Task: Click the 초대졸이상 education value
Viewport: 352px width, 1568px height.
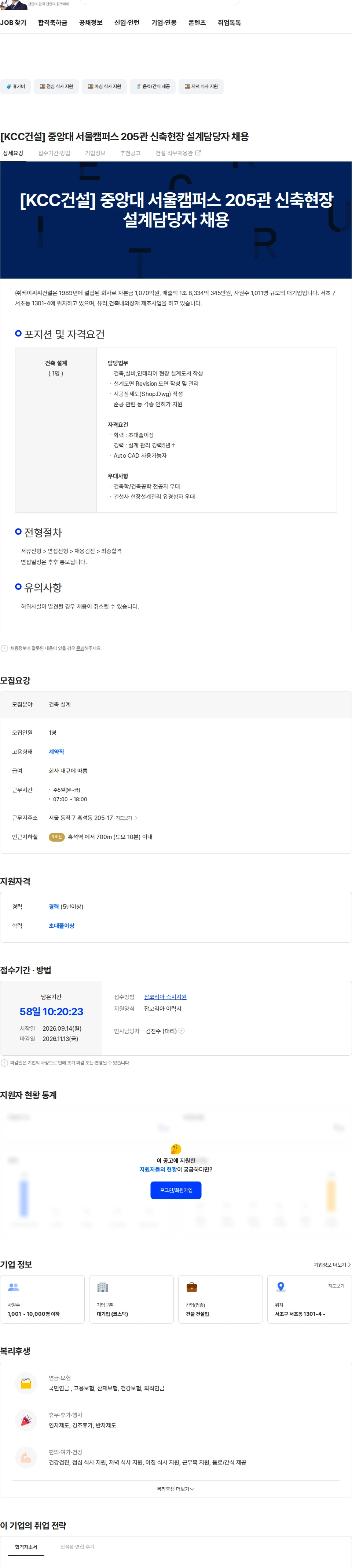Action: pyautogui.click(x=61, y=925)
